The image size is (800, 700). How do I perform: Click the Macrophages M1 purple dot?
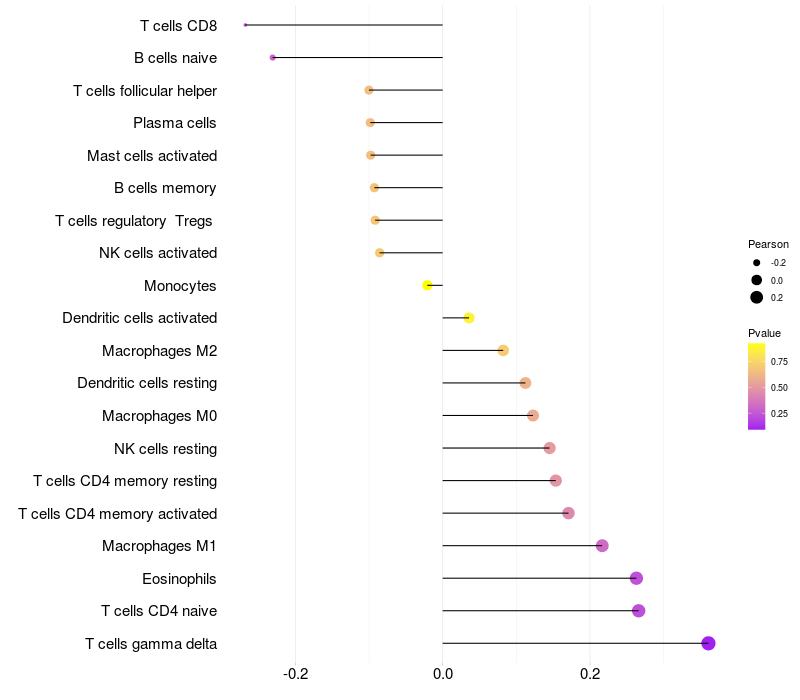602,545
